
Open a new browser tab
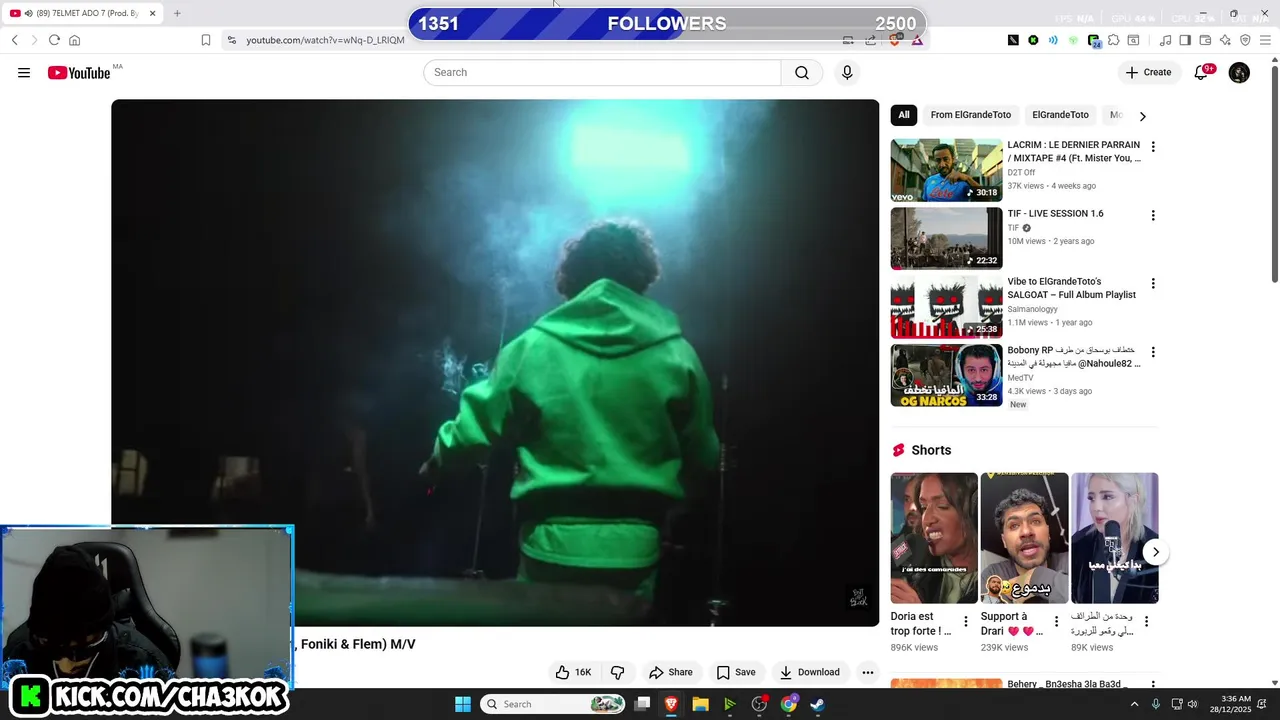[x=177, y=13]
